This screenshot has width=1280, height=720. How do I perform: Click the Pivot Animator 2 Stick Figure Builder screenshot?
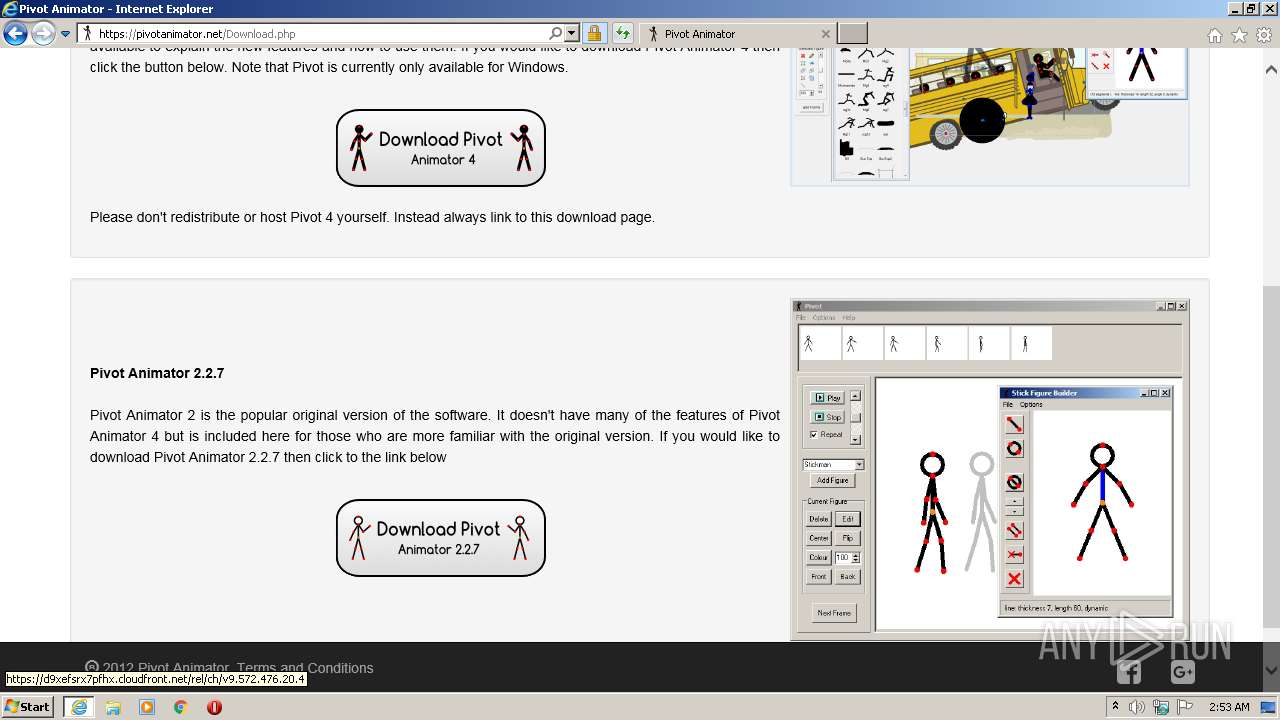click(990, 469)
